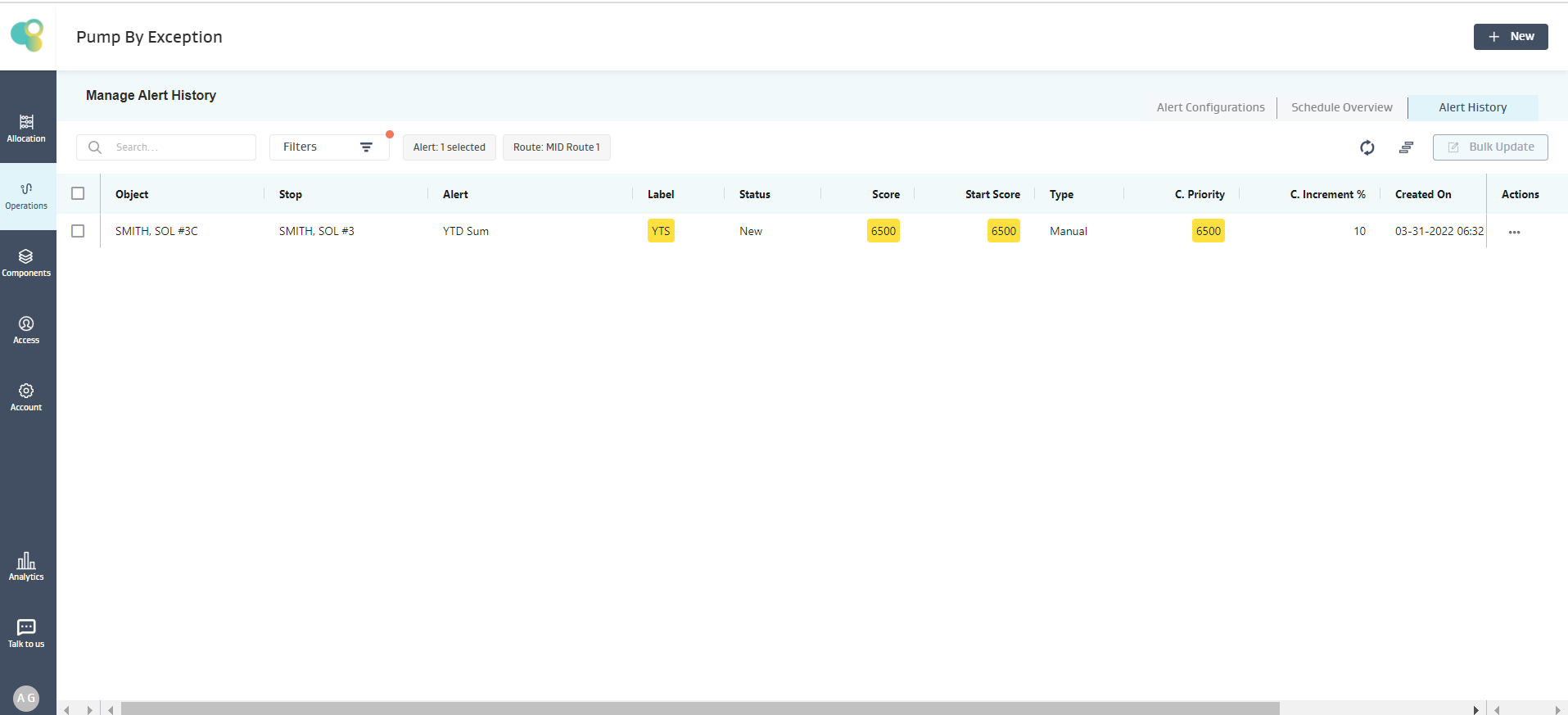The image size is (1568, 715).
Task: Open Account settings in the sidebar
Action: click(x=26, y=397)
